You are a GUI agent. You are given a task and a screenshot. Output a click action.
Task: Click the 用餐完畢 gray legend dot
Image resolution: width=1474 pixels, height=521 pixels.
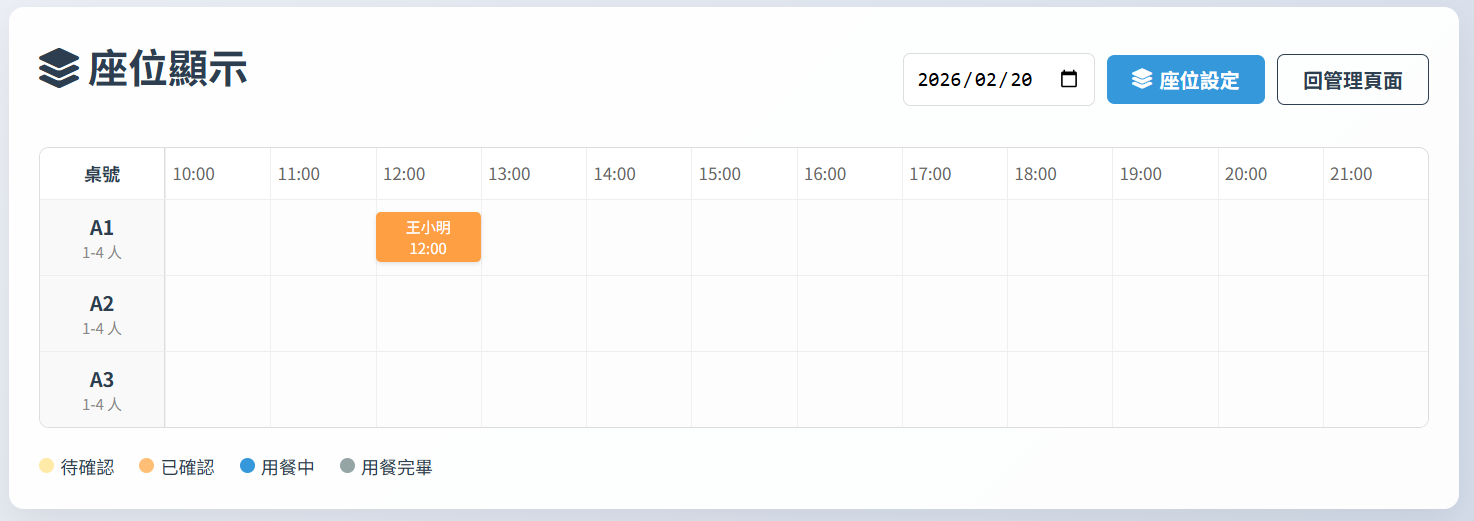coord(347,466)
